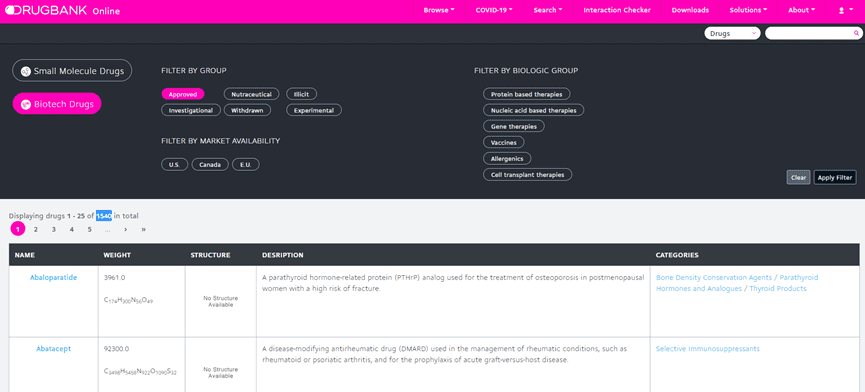Click the molecule icon in Small Molecule Drugs

click(25, 71)
